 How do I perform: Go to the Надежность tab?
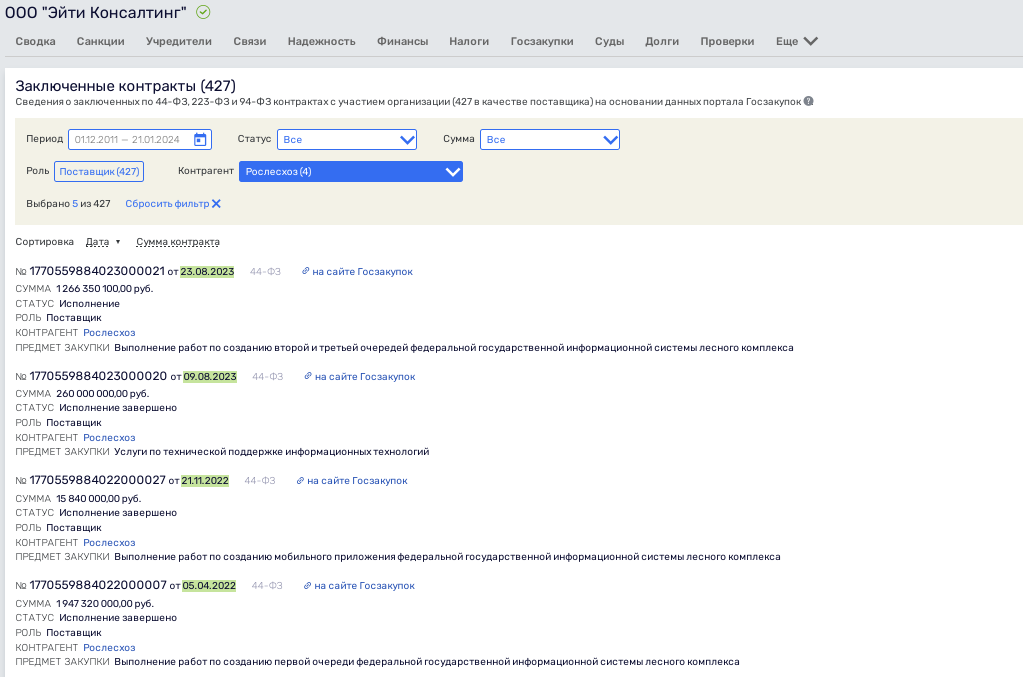322,41
